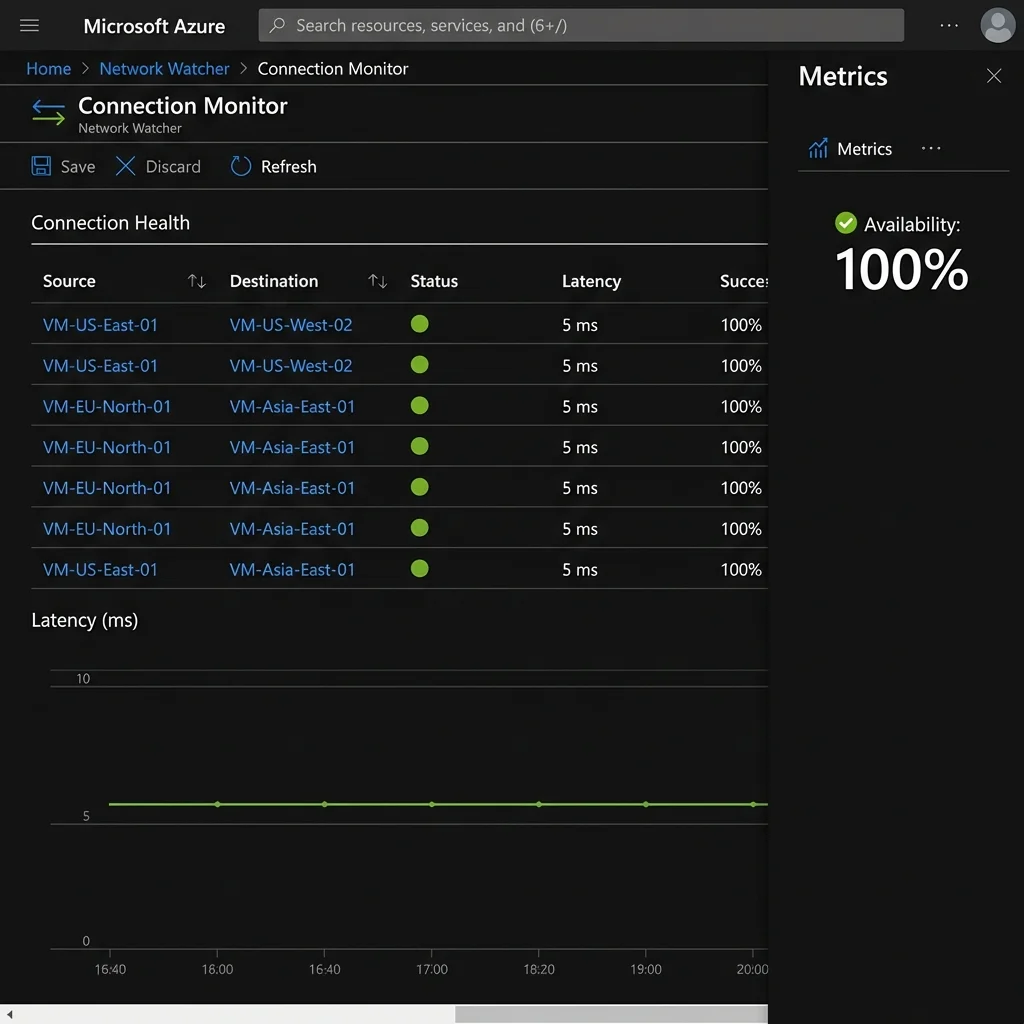Click the Microsoft Azure portal title

coord(154,25)
